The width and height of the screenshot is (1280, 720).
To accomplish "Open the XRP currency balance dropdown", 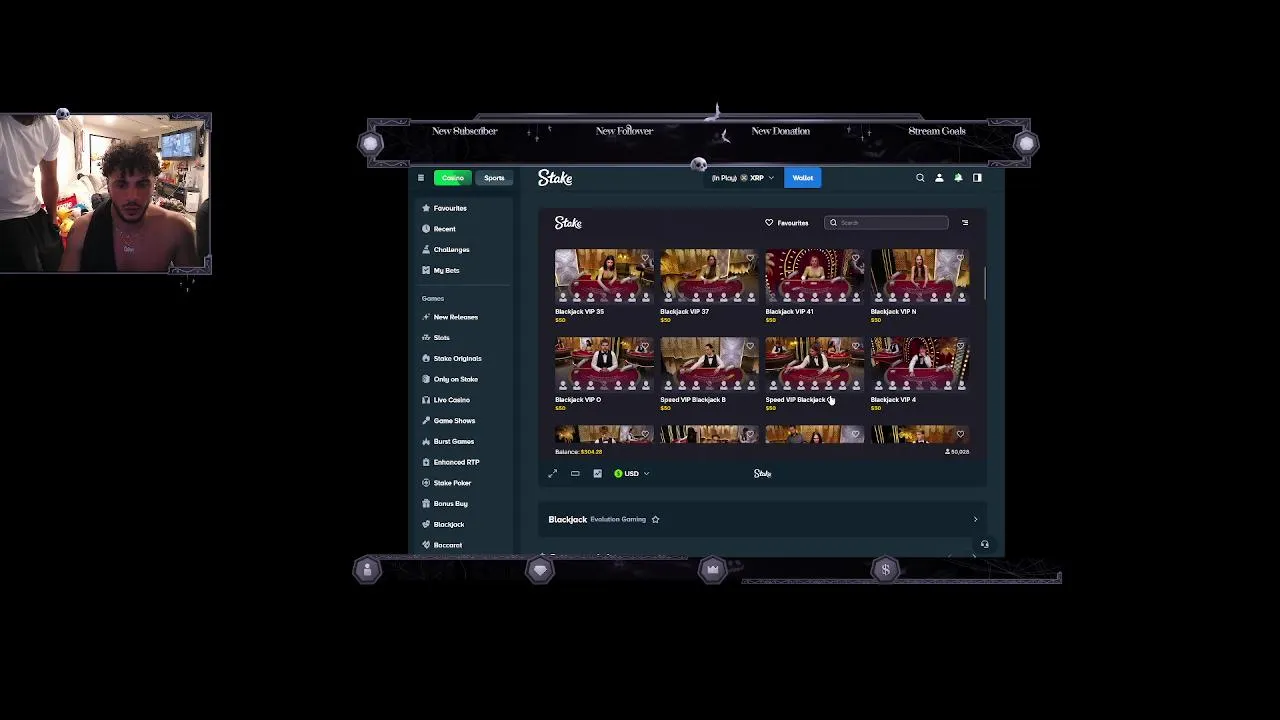I will [x=742, y=178].
